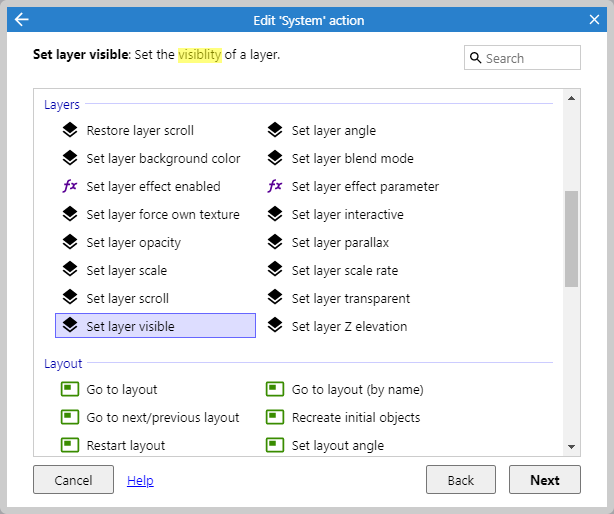Pick Set layer effect parameter text
The height and width of the screenshot is (514, 614).
(x=365, y=187)
